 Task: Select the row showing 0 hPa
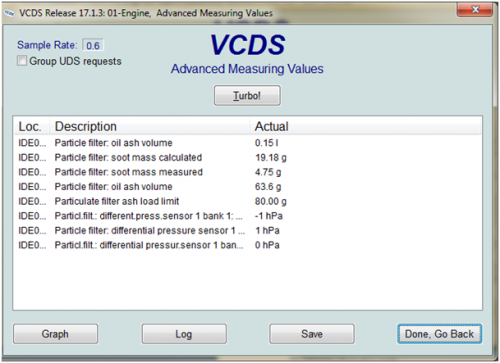pos(248,245)
